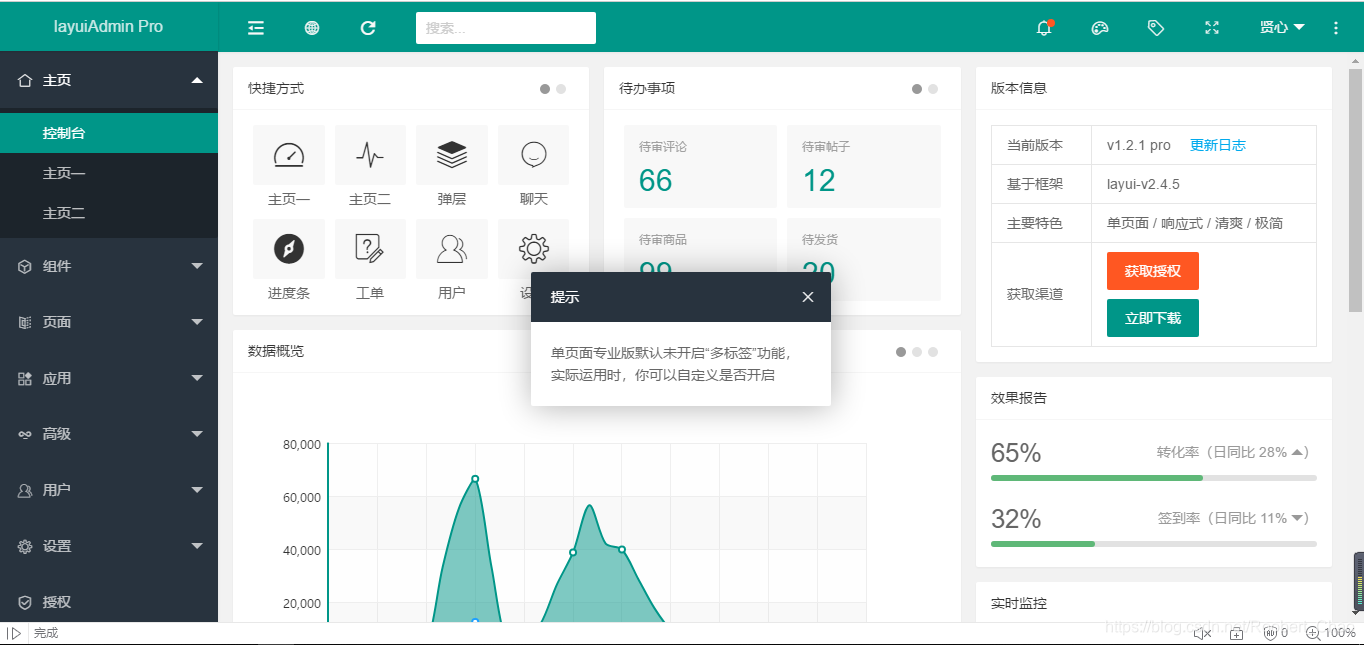Open 进度条 compass shortcut icon
Viewport: 1364px width, 645px height.
tap(289, 249)
